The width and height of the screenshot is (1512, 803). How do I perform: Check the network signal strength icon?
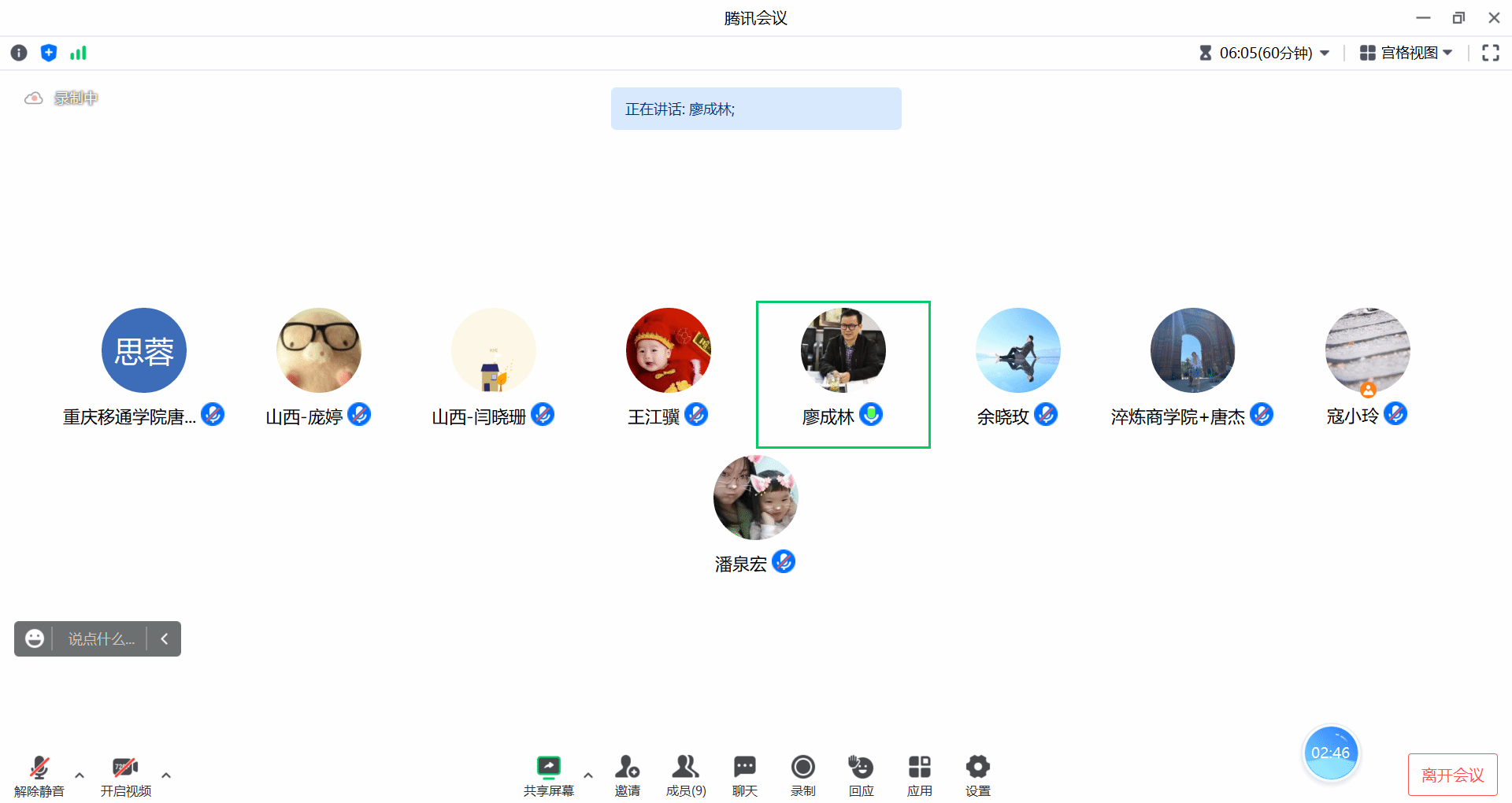pyautogui.click(x=78, y=53)
